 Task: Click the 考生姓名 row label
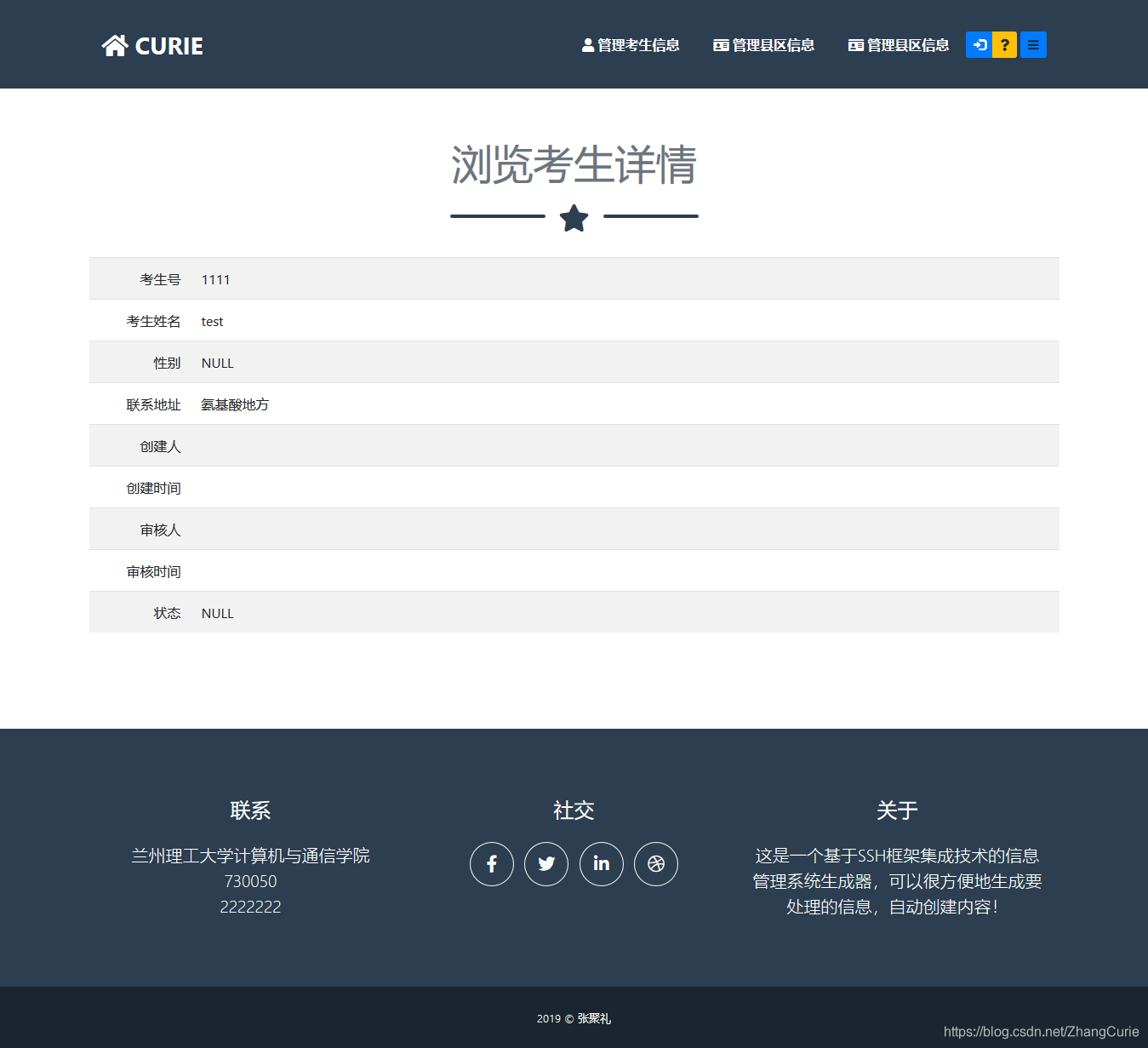tap(154, 321)
